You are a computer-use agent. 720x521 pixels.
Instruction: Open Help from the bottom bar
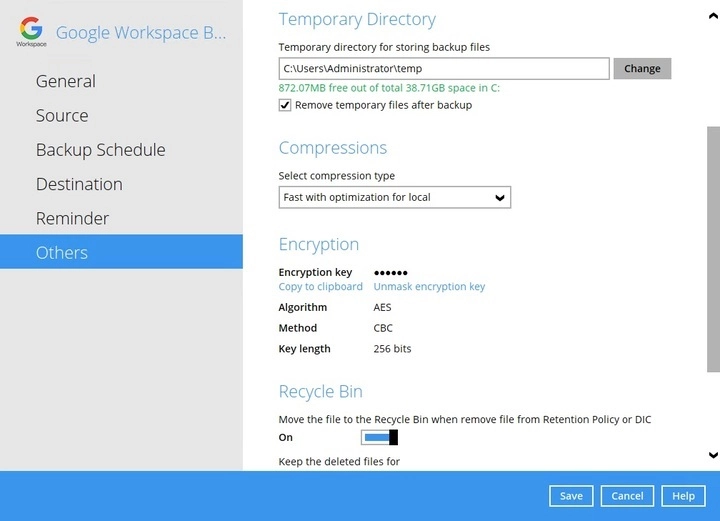click(683, 496)
